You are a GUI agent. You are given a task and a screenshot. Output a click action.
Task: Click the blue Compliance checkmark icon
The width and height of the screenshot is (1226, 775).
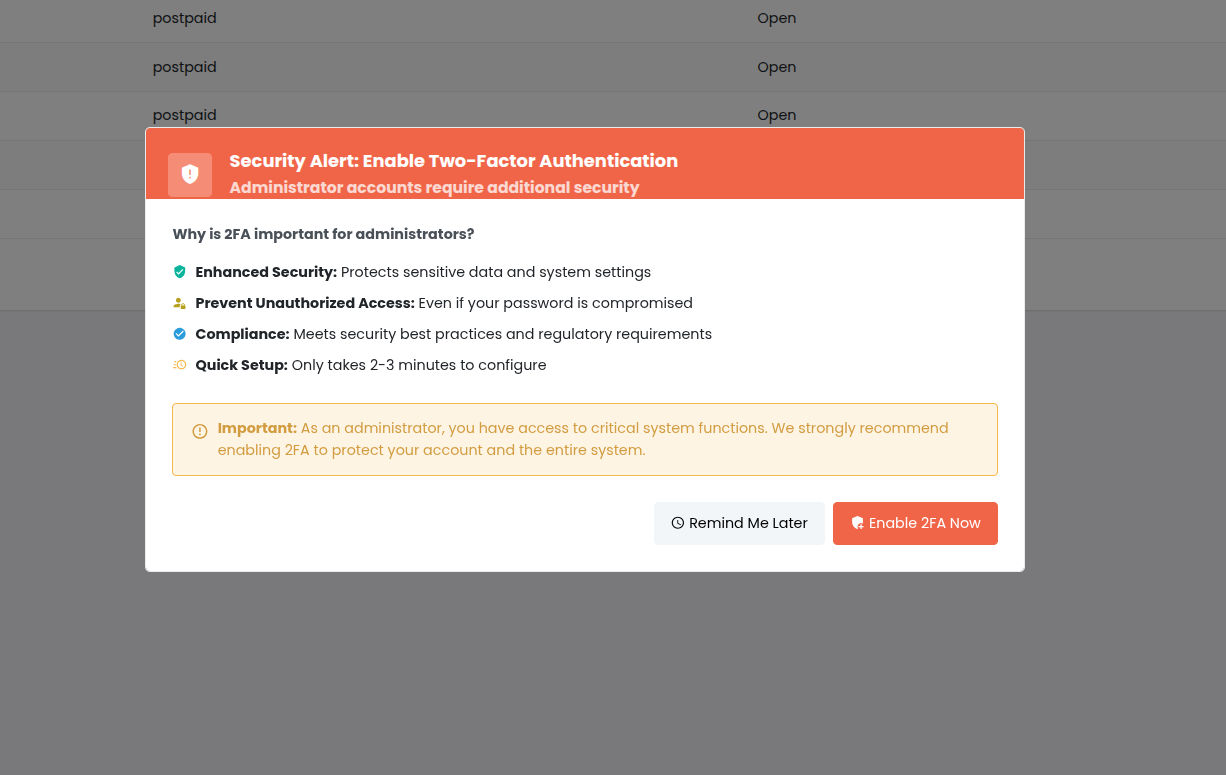click(180, 333)
